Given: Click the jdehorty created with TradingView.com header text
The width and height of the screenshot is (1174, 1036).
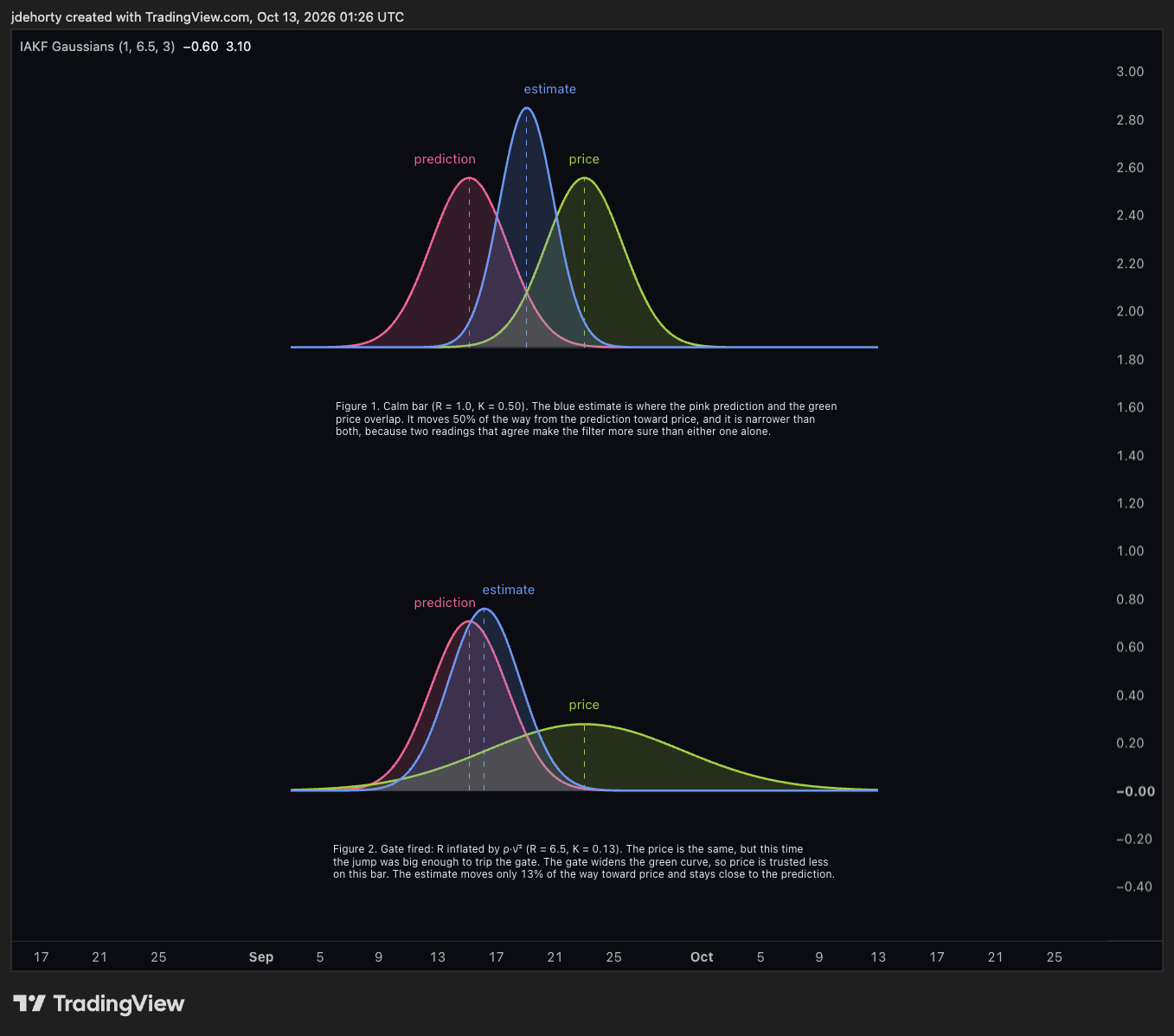Looking at the screenshot, I should tap(208, 17).
